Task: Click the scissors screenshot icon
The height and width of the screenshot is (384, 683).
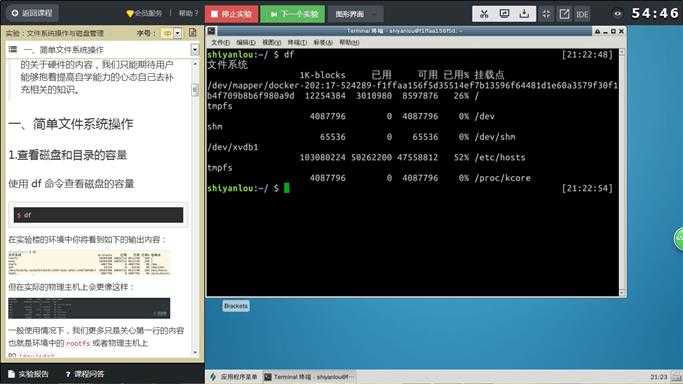Action: point(484,14)
